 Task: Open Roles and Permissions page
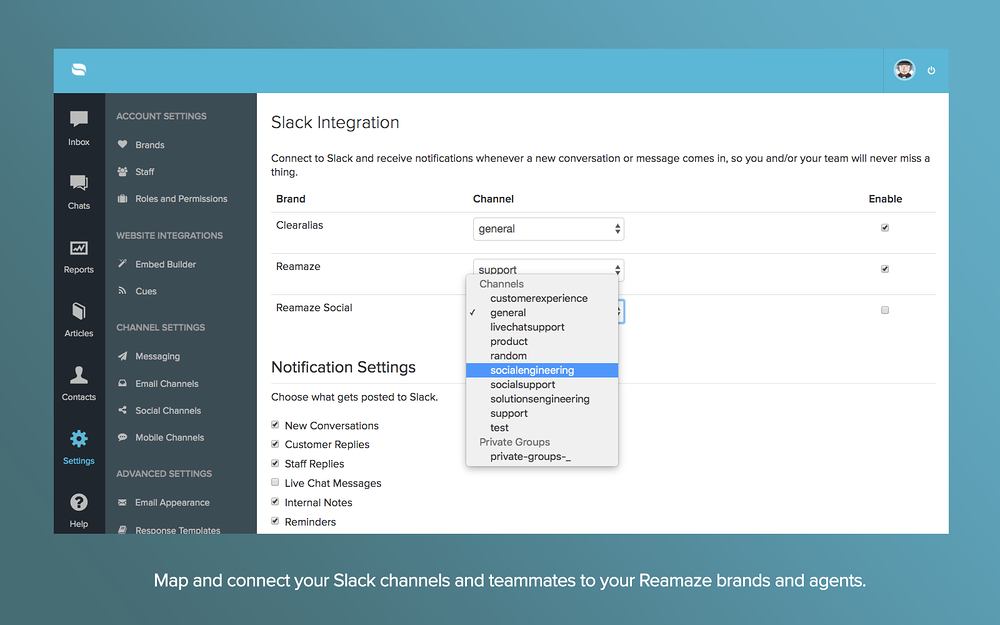(181, 198)
